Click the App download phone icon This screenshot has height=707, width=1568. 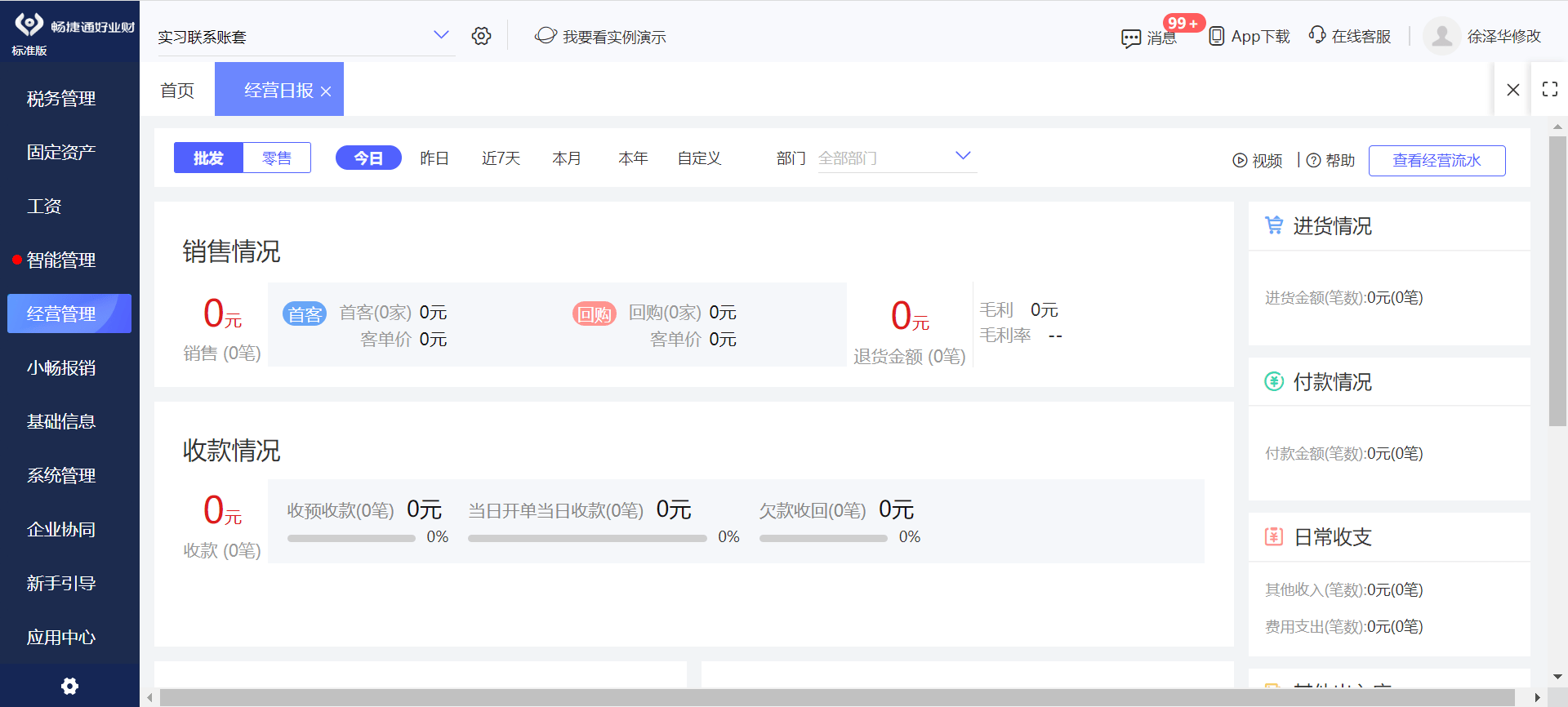pos(1216,36)
